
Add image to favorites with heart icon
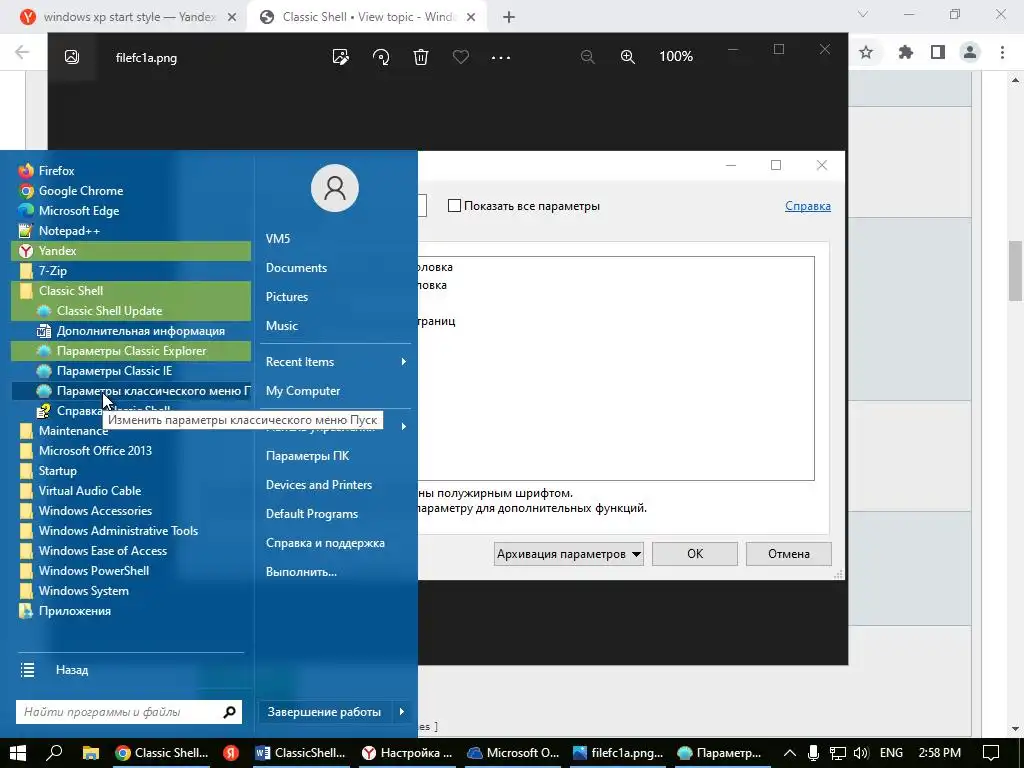pyautogui.click(x=461, y=57)
